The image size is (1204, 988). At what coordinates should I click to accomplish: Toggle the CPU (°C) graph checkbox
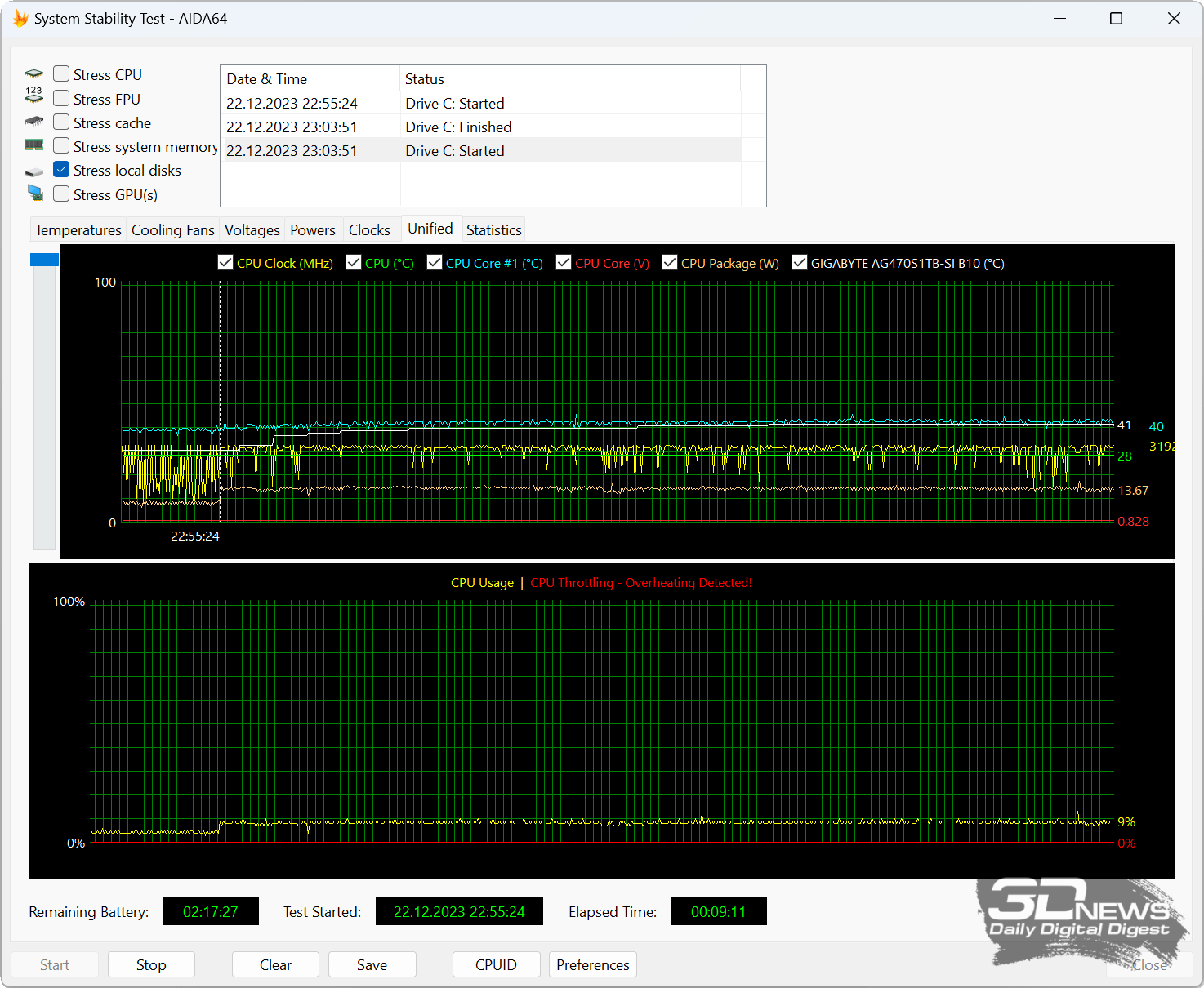coord(354,262)
